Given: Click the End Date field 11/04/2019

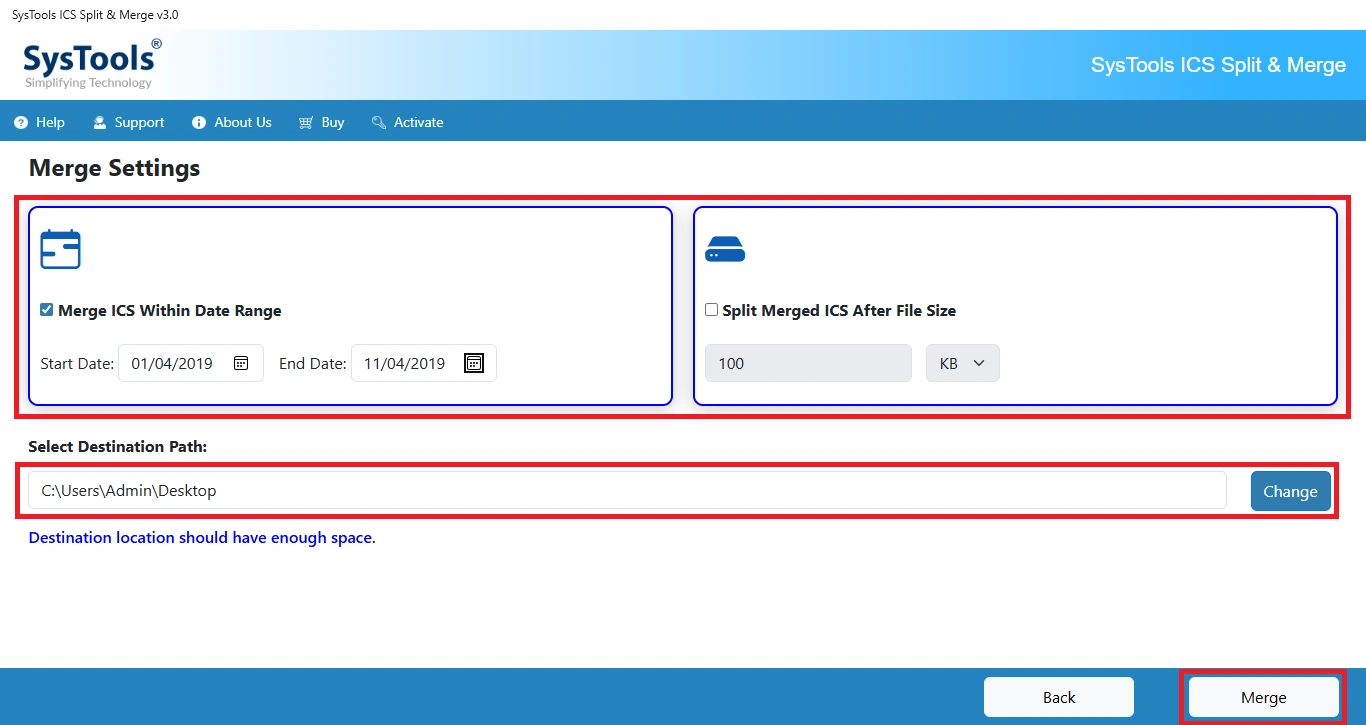Looking at the screenshot, I should tap(424, 363).
